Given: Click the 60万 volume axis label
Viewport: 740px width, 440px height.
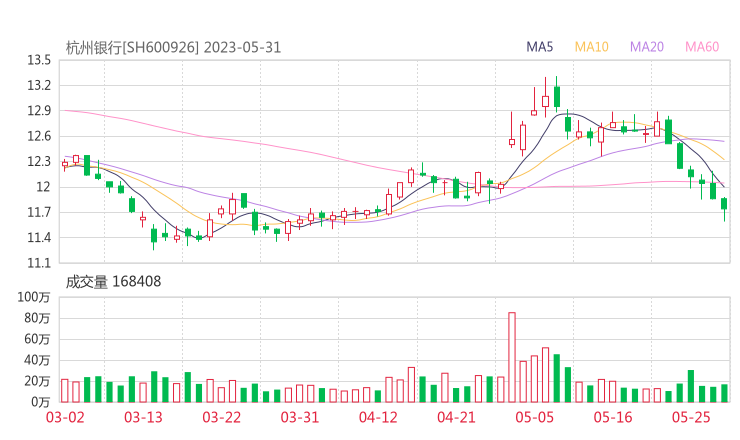Looking at the screenshot, I should coord(37,339).
